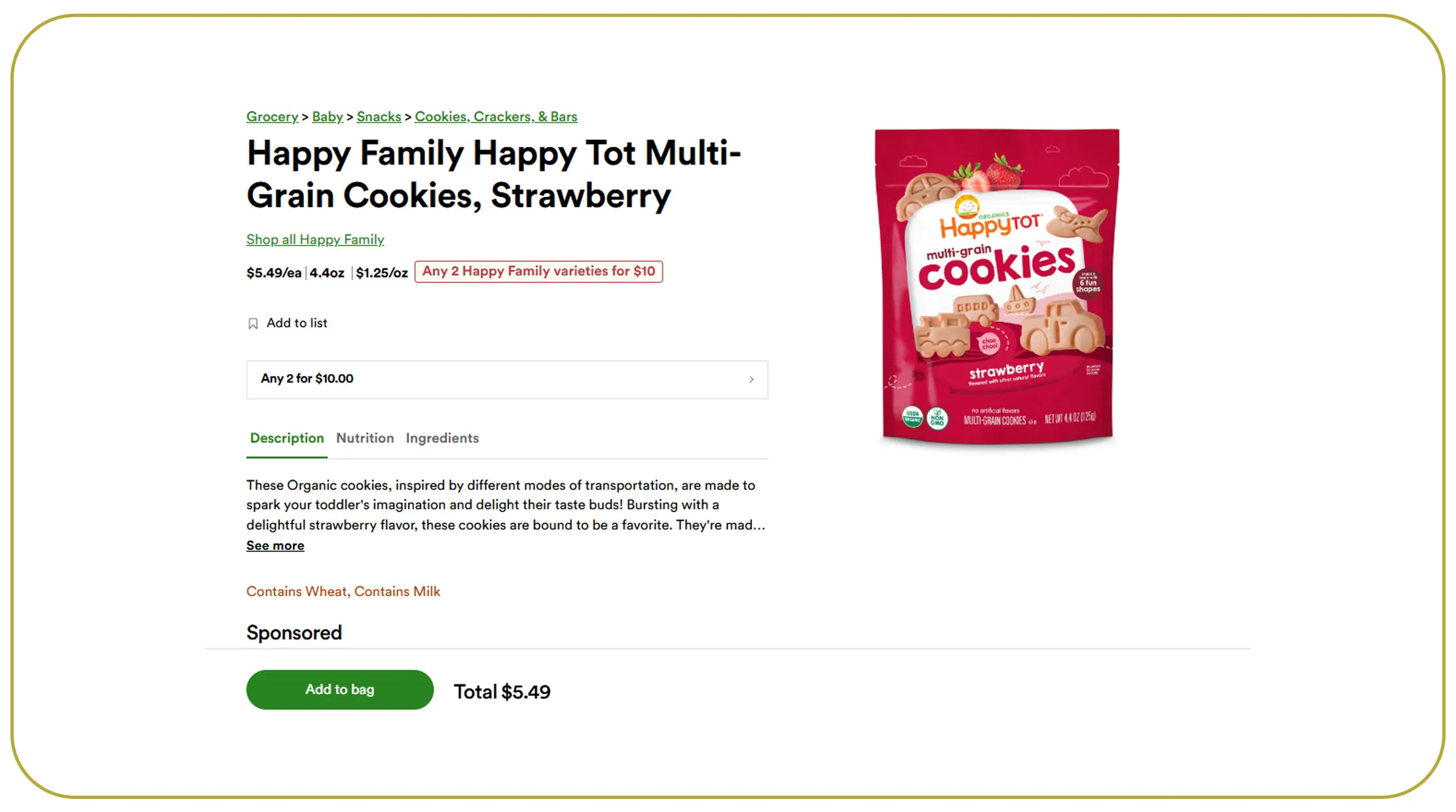
Task: Open the Ingredients tab
Action: (x=442, y=438)
